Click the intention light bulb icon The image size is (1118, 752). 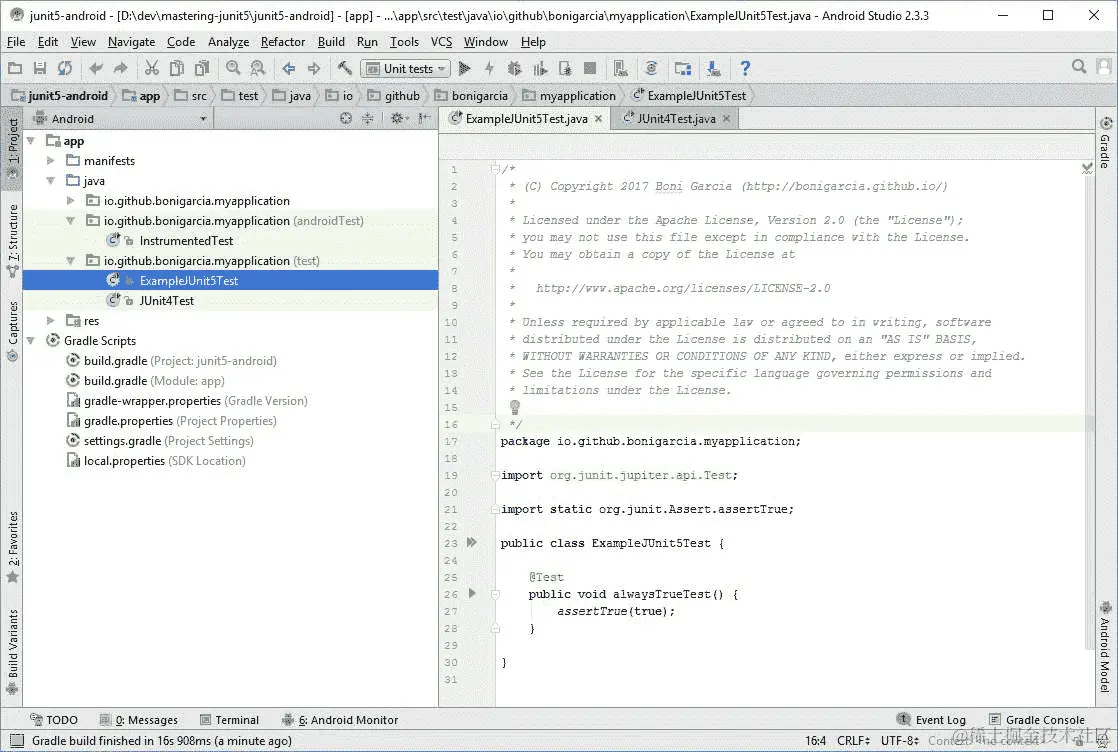pyautogui.click(x=515, y=407)
